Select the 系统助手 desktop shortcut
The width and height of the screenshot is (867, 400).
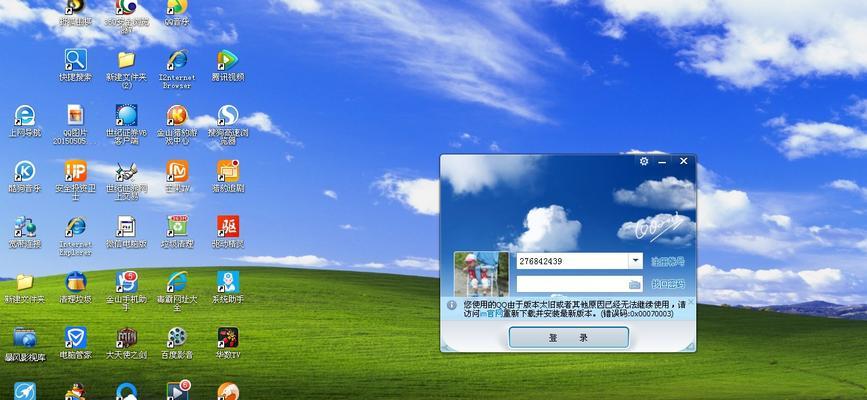[x=228, y=287]
